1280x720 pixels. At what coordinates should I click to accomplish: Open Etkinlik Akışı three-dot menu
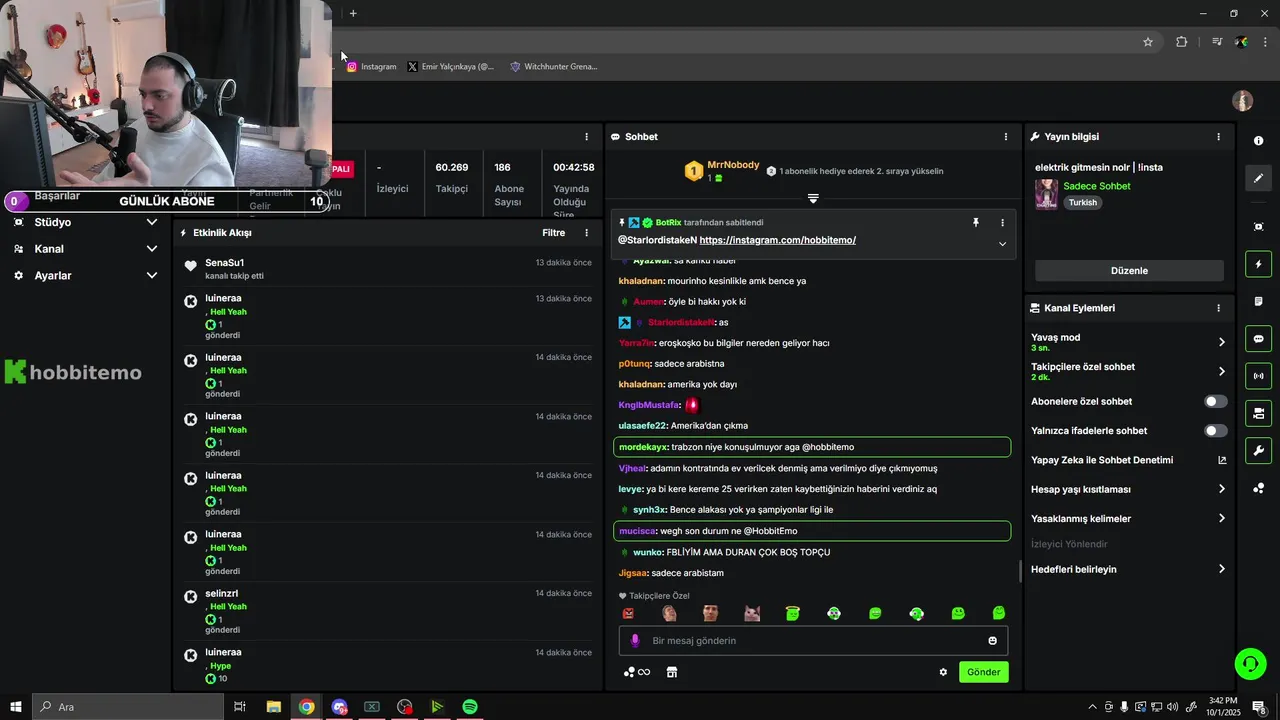point(587,233)
